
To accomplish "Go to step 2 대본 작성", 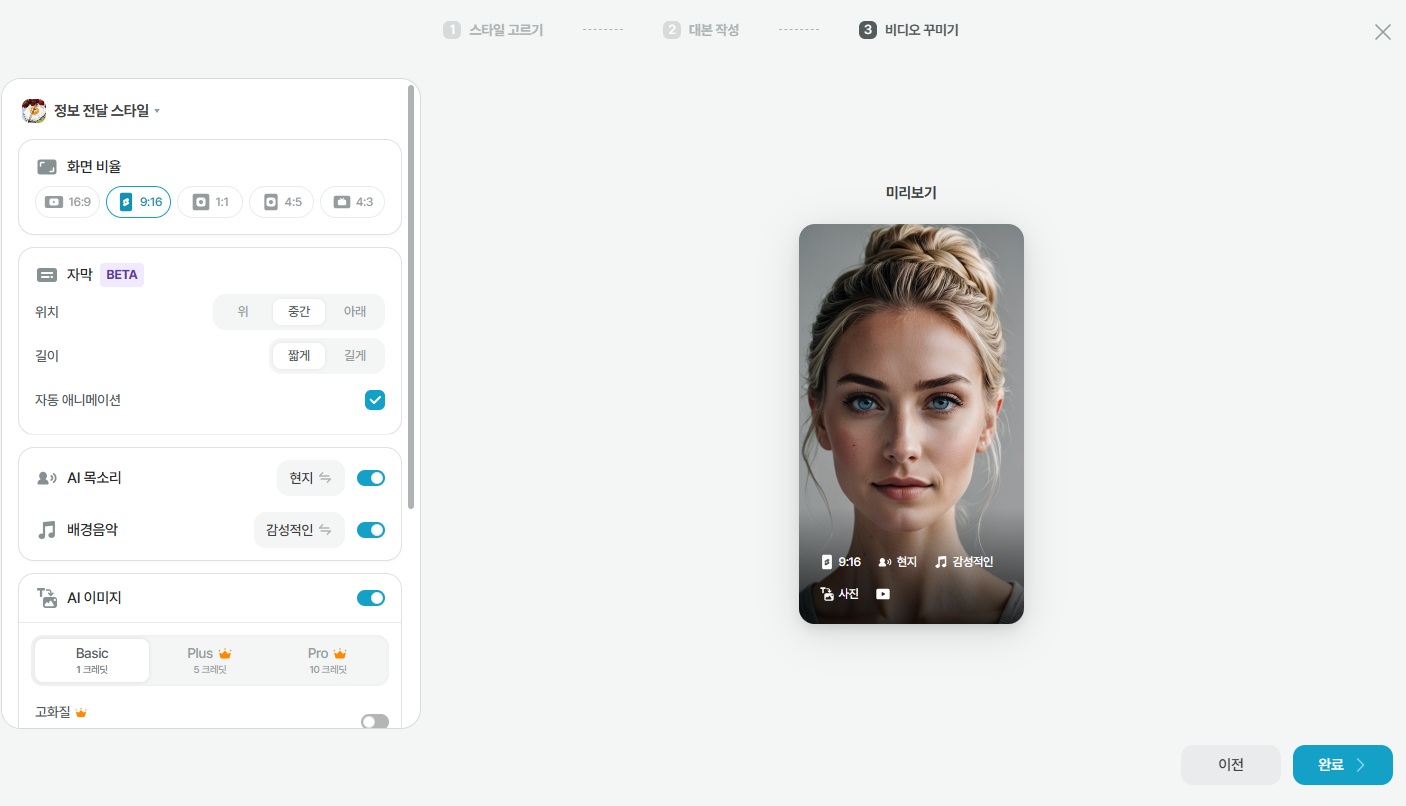I will (701, 30).
